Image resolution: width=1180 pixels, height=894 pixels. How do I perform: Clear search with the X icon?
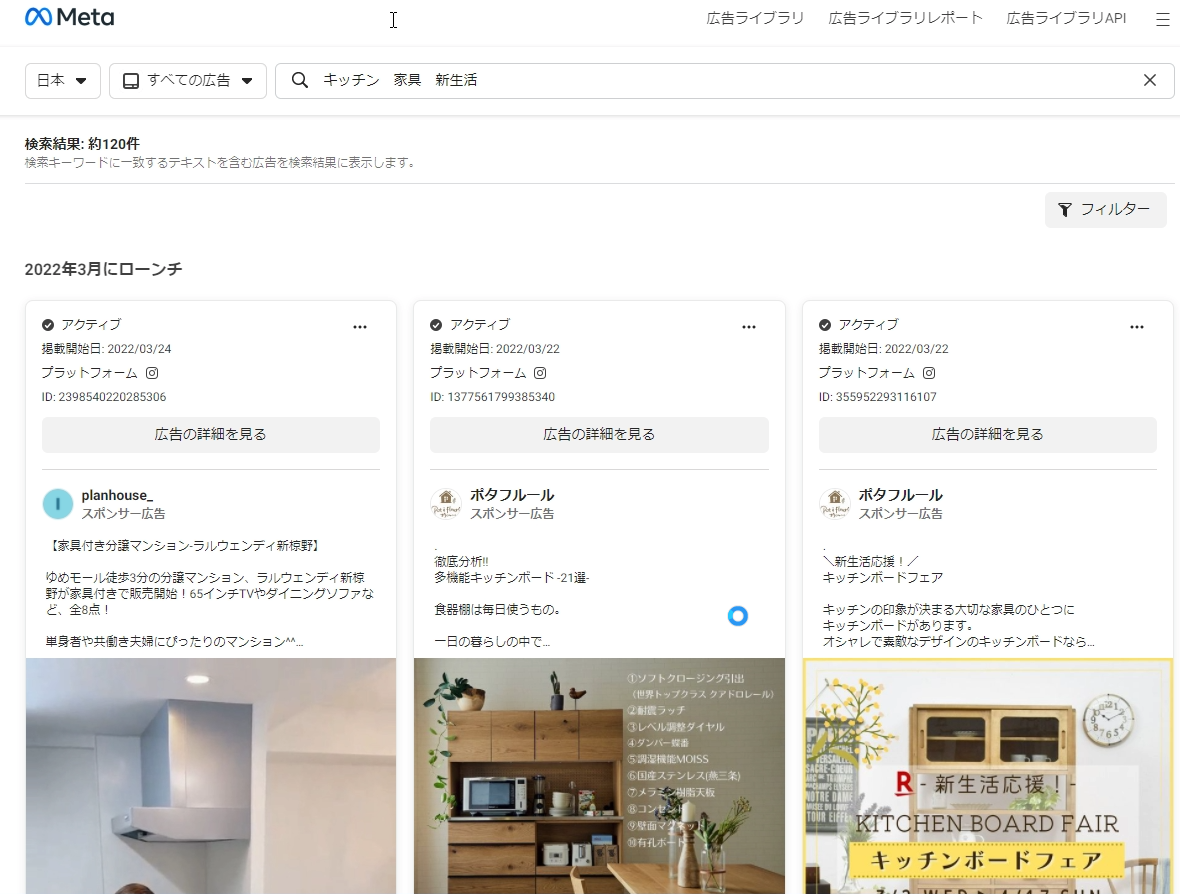[x=1149, y=80]
